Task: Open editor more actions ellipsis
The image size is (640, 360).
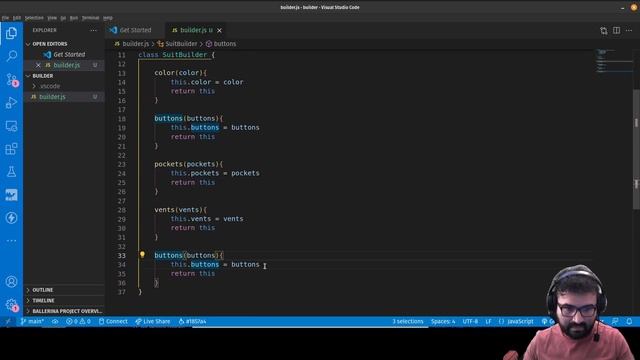Action: pyautogui.click(x=629, y=31)
